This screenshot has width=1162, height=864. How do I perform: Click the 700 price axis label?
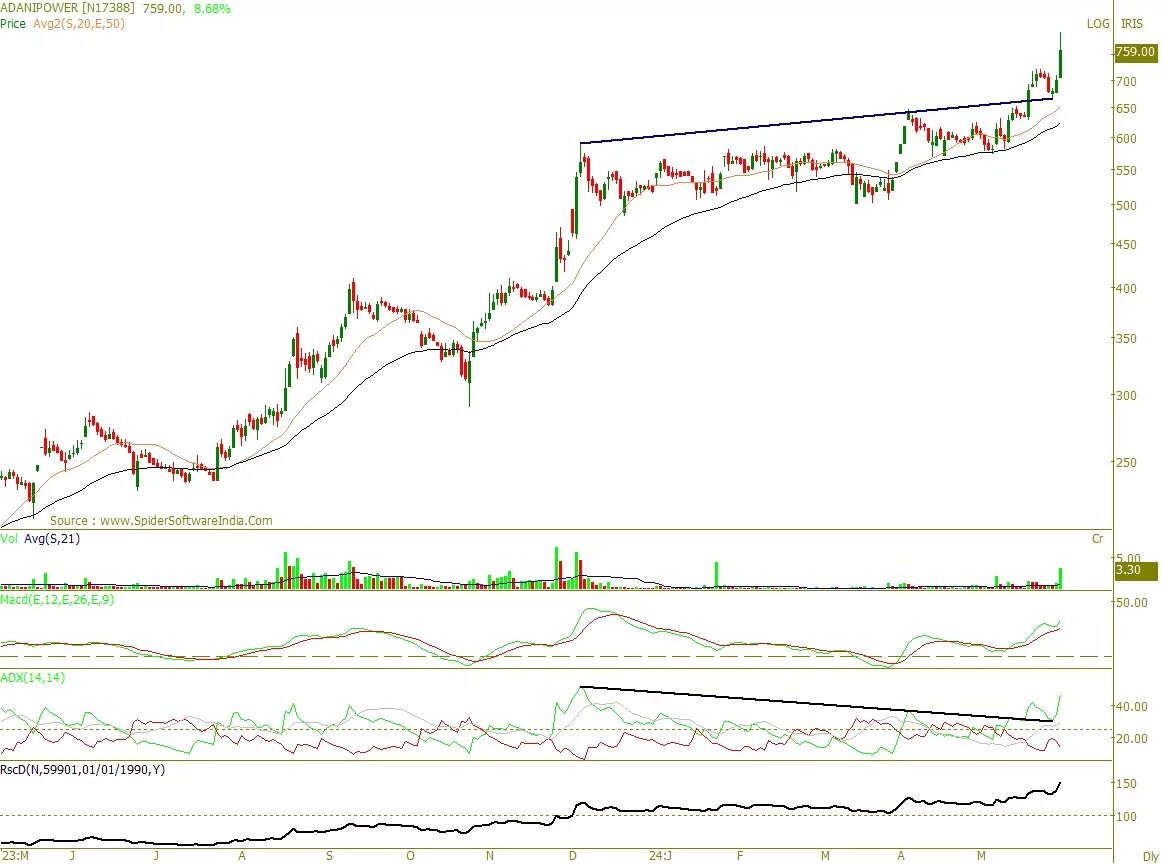1126,82
